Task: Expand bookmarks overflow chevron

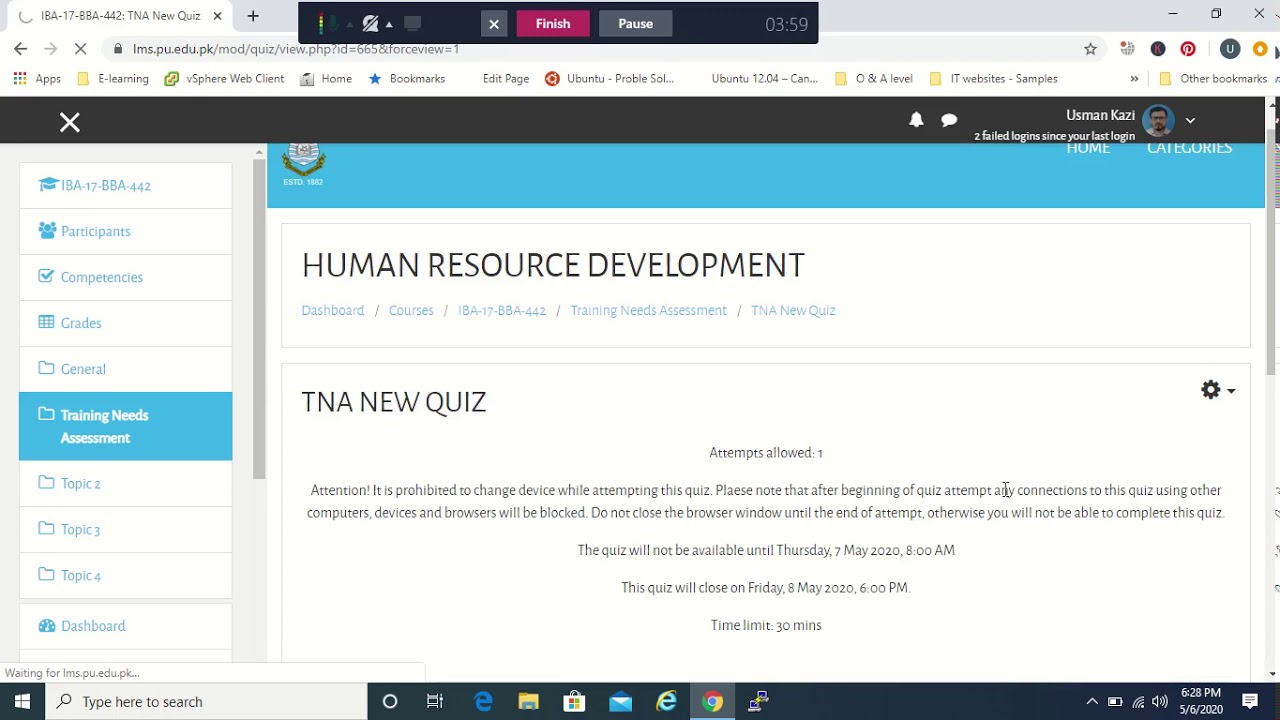Action: click(1134, 78)
